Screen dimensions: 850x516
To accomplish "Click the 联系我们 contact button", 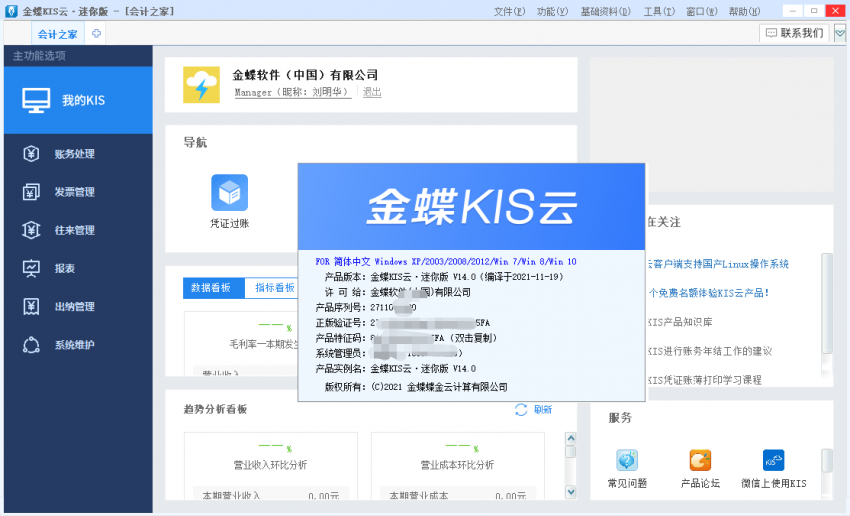I will pos(794,33).
